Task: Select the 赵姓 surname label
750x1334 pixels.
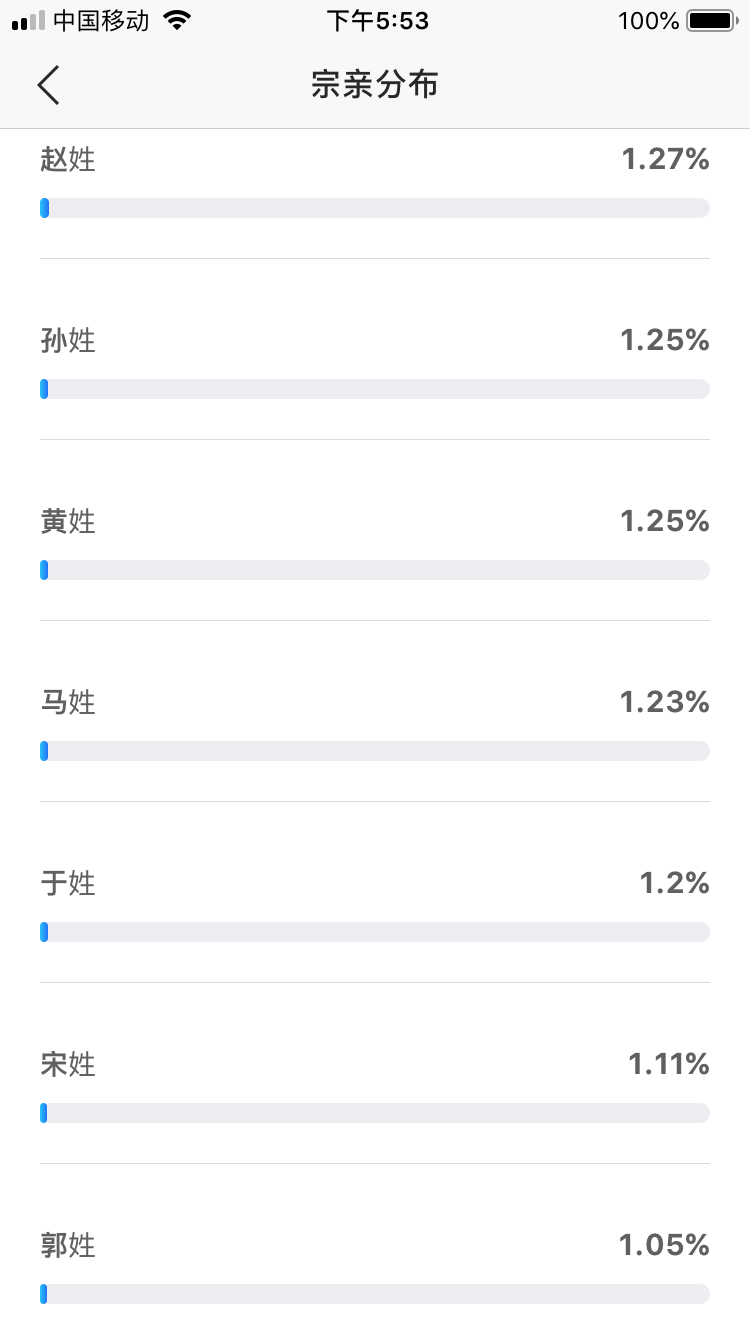Action: 68,159
